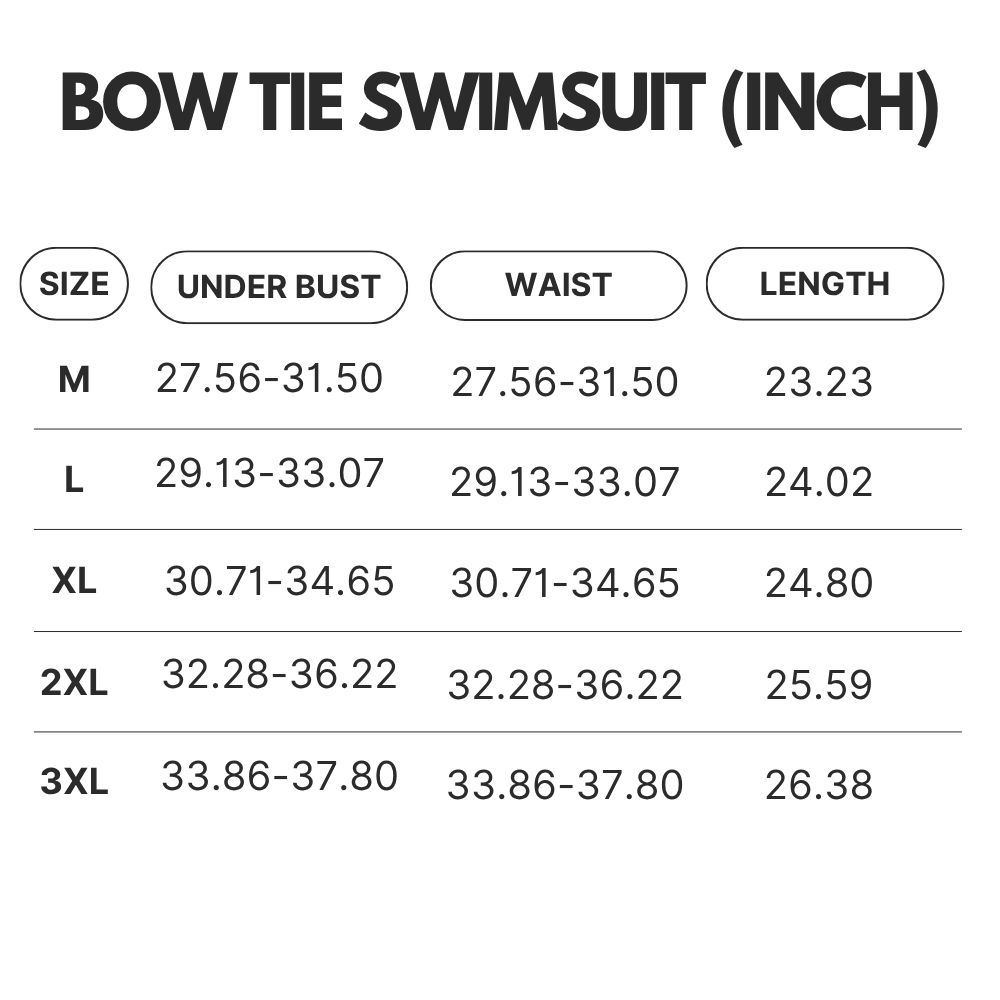Click the XL length value 24.80

819,583
